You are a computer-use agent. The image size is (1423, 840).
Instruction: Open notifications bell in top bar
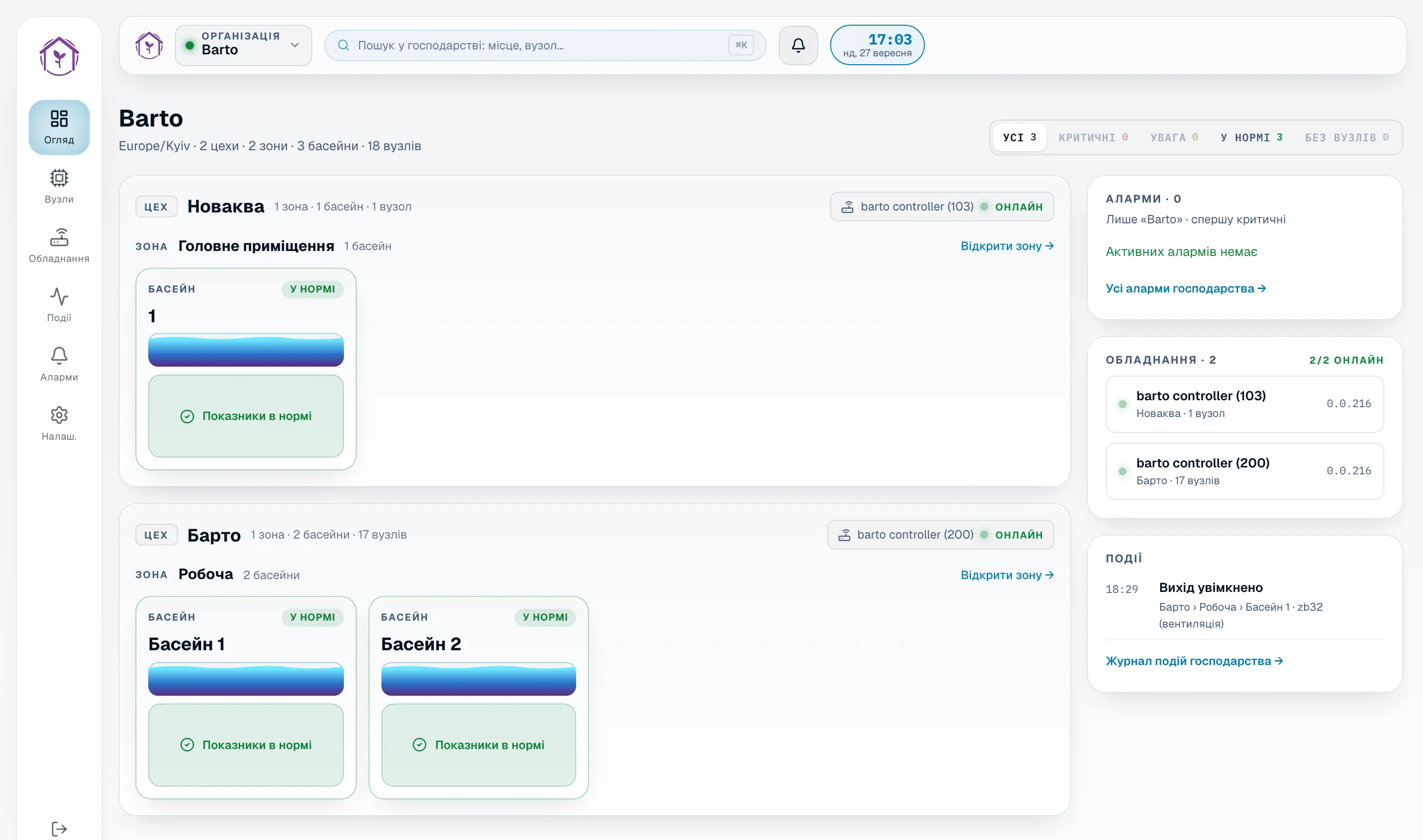click(x=798, y=45)
